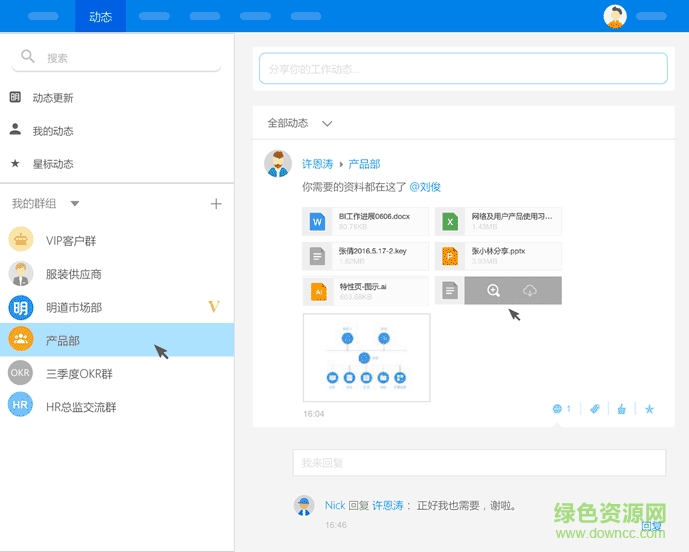Open 星标动态 in the sidebar
The image size is (689, 552).
[x=52, y=164]
